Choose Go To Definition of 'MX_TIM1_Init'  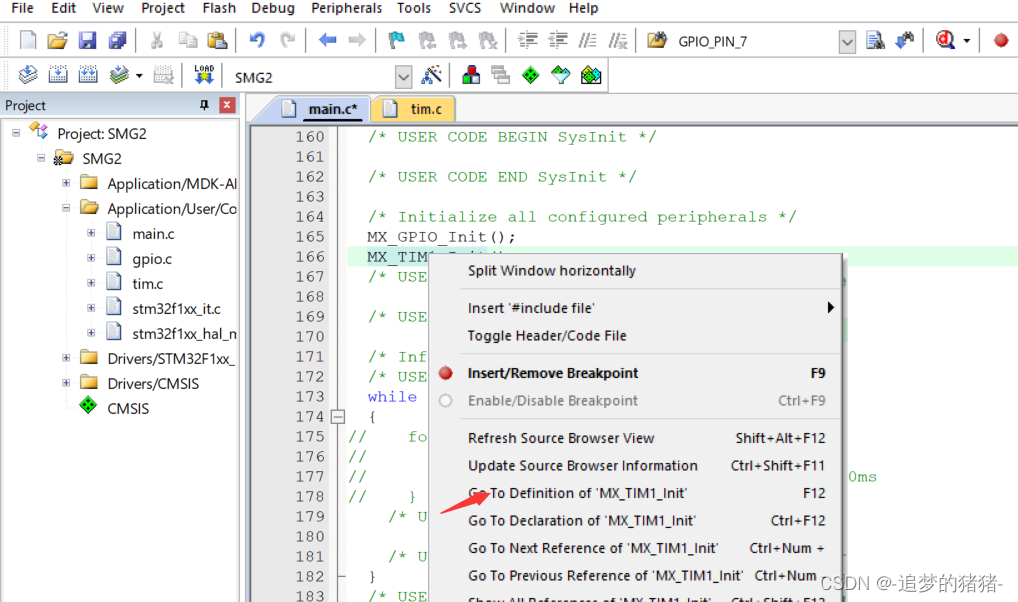click(636, 493)
